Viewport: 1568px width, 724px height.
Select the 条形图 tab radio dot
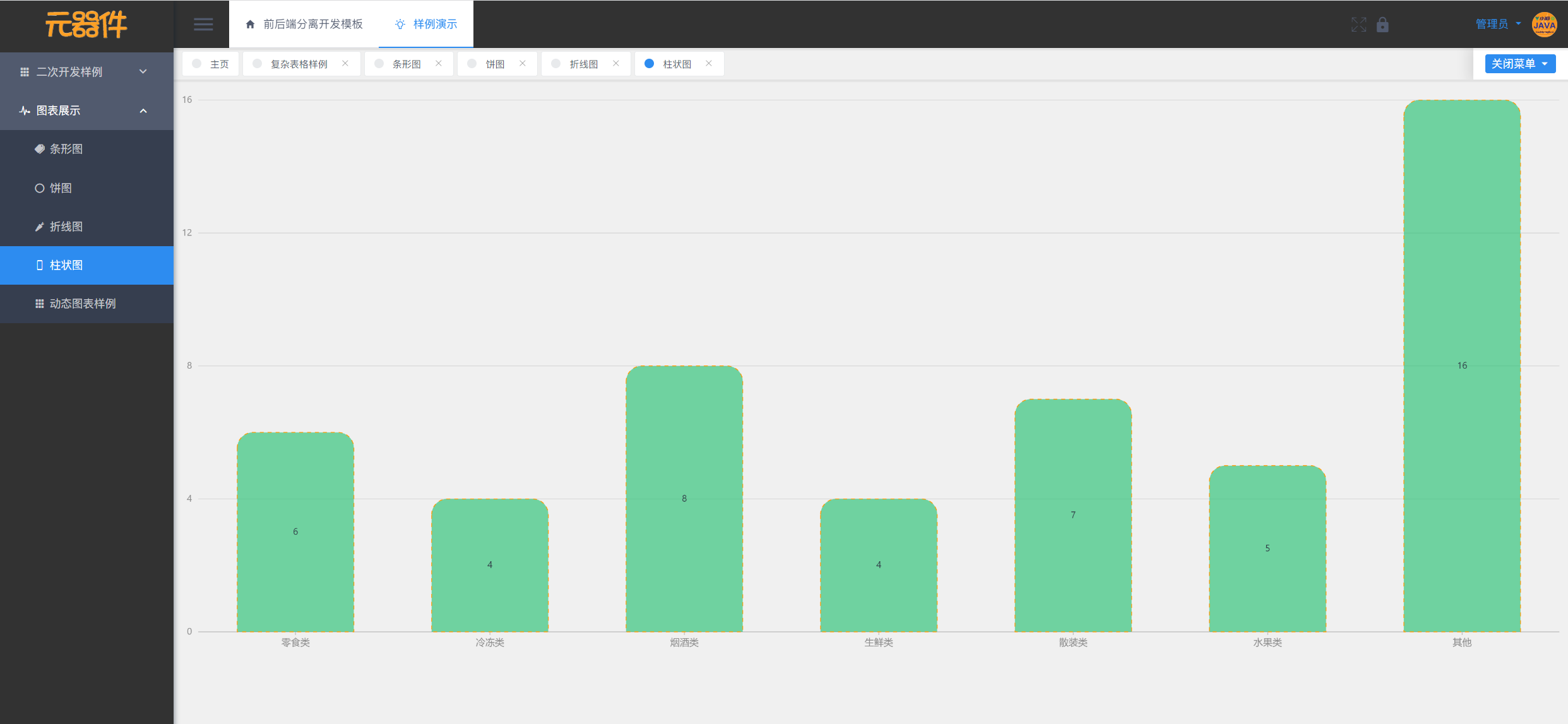pyautogui.click(x=379, y=64)
